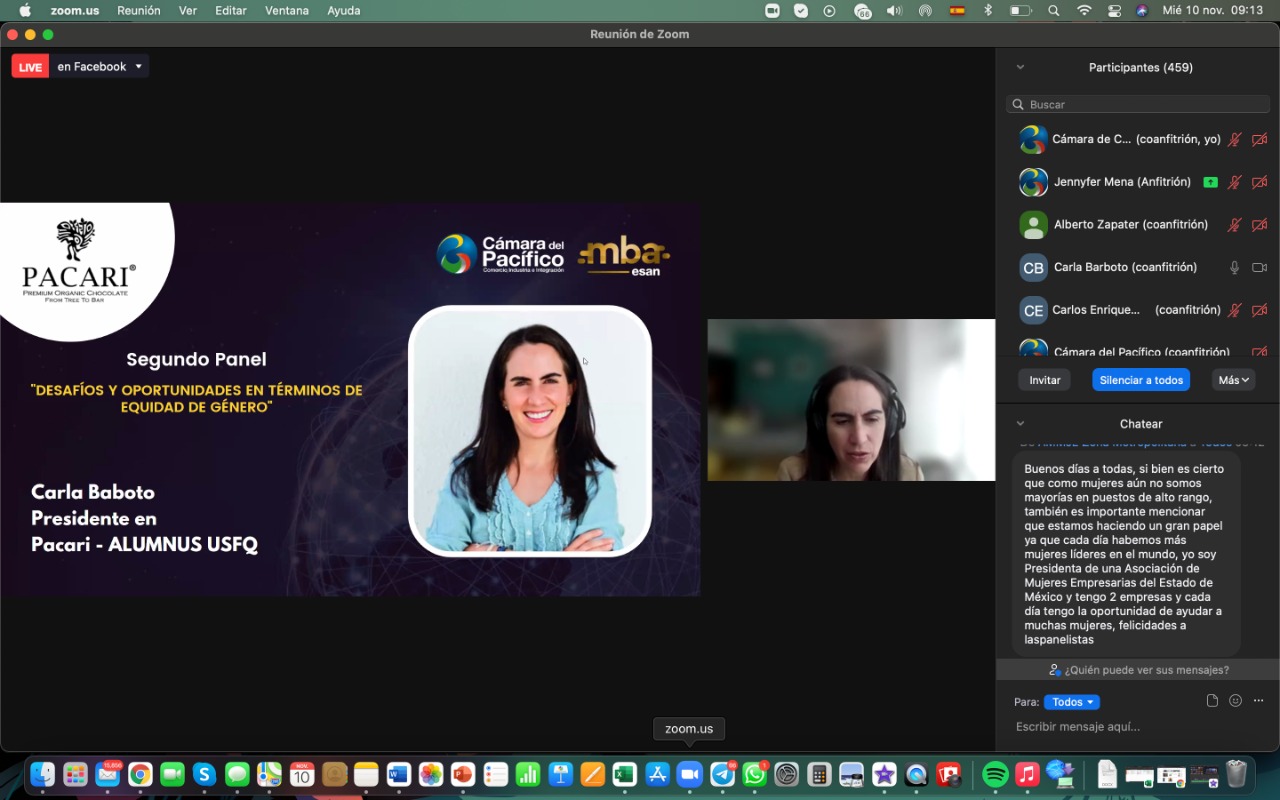This screenshot has height=800, width=1280.
Task: Click Carlos Enrique's muted microphone icon
Action: tap(1235, 310)
